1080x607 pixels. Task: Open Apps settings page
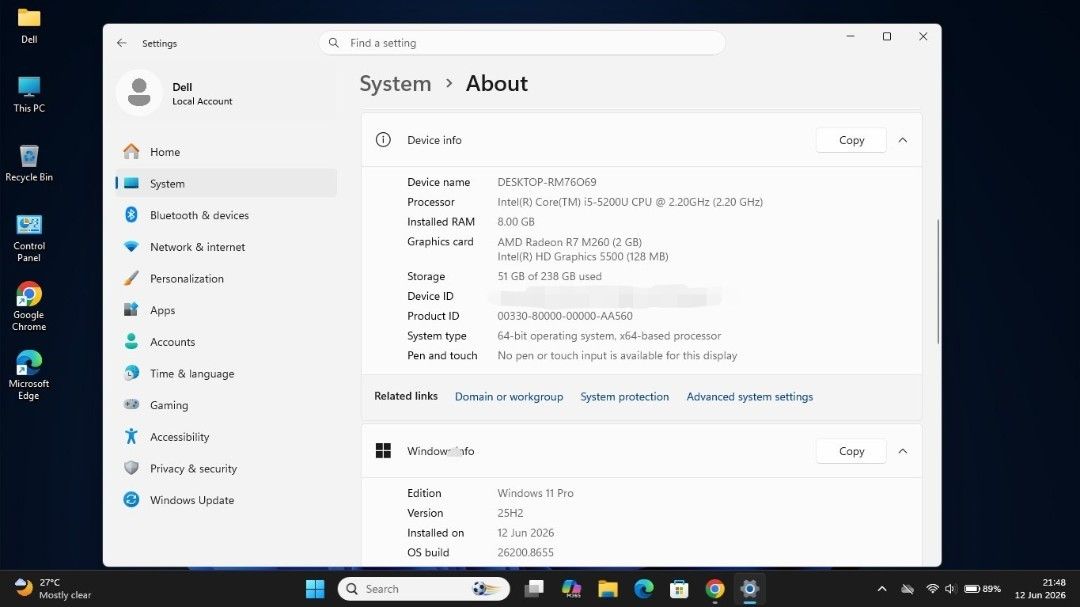(226, 310)
